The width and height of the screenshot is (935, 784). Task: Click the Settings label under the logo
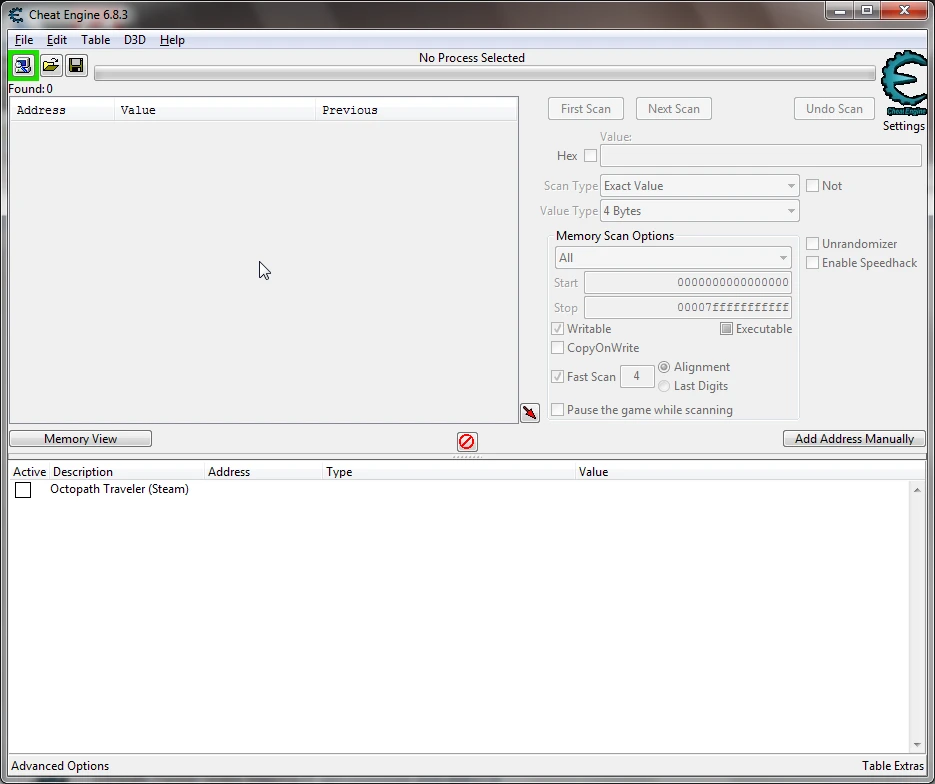pos(903,126)
